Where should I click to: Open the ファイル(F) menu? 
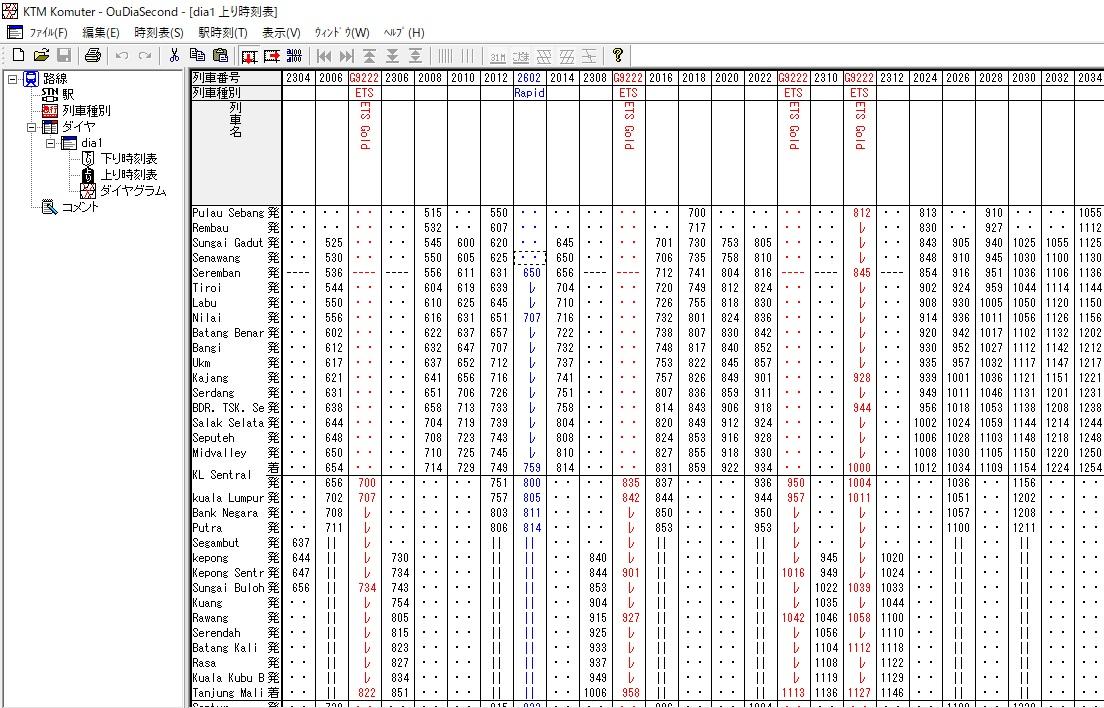38,32
